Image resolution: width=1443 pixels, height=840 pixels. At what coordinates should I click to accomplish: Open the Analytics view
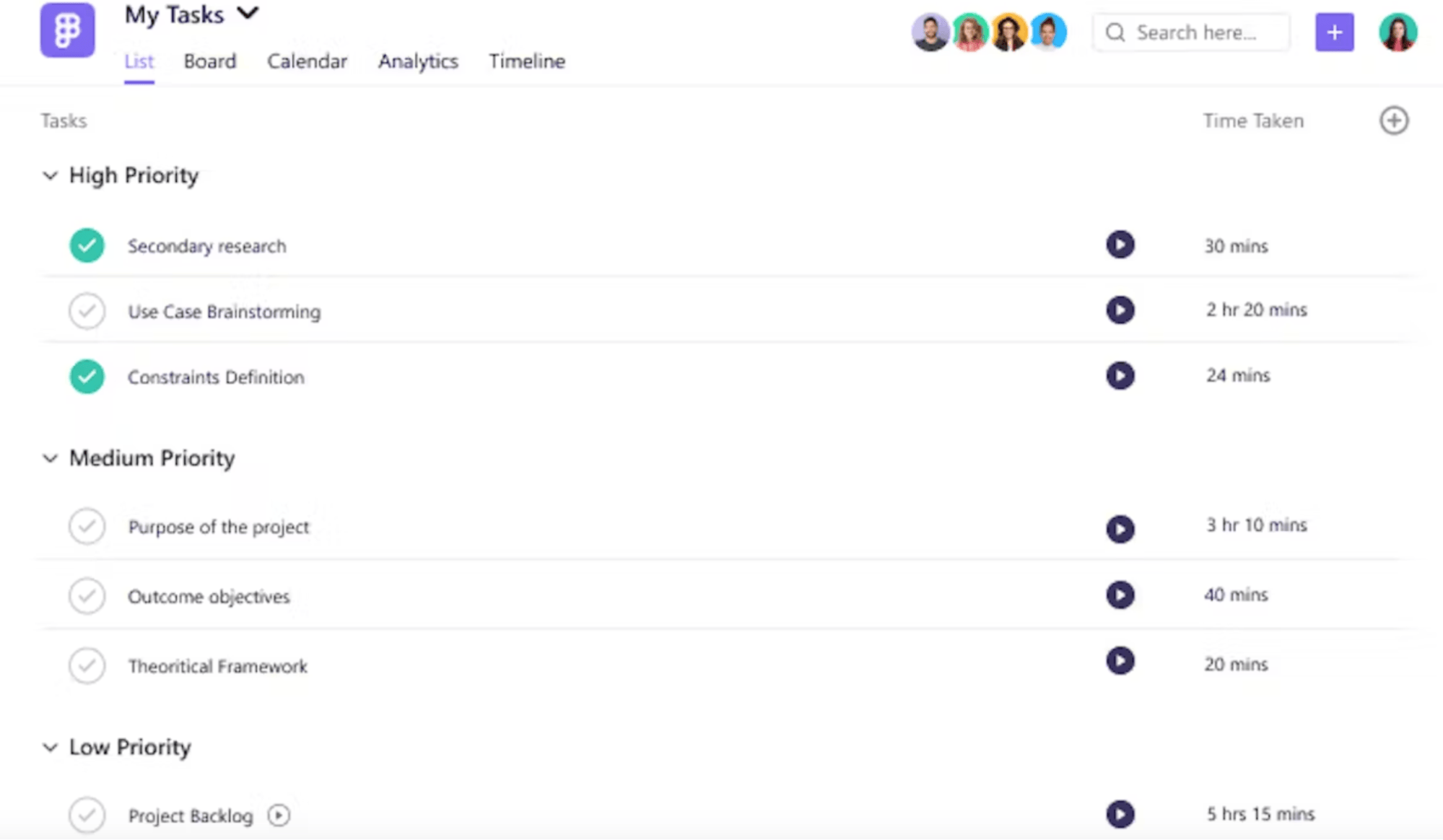[x=418, y=61]
